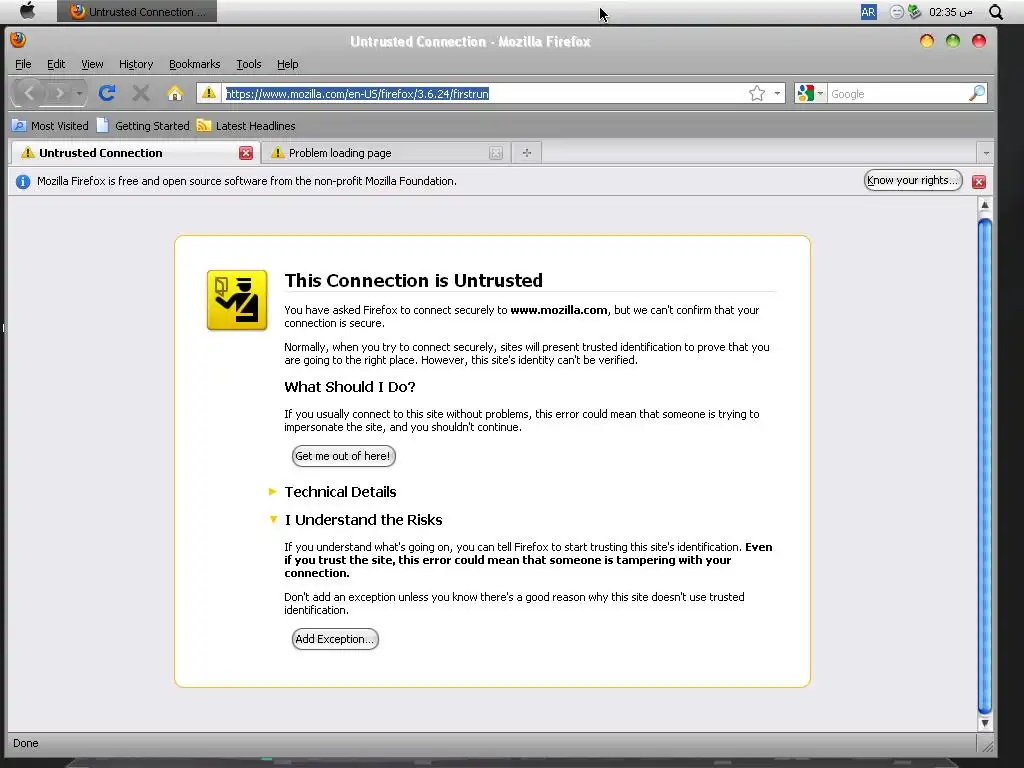Open the Latest Headlines feed
The image size is (1024, 768).
coord(246,126)
